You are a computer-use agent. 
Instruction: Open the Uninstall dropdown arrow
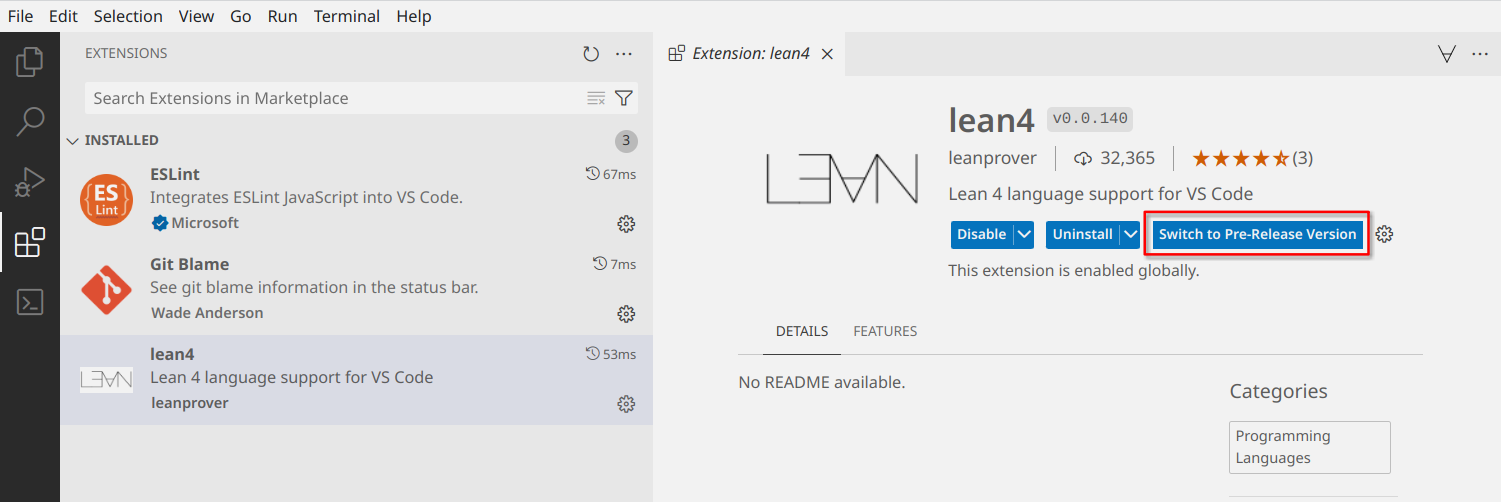(1130, 234)
